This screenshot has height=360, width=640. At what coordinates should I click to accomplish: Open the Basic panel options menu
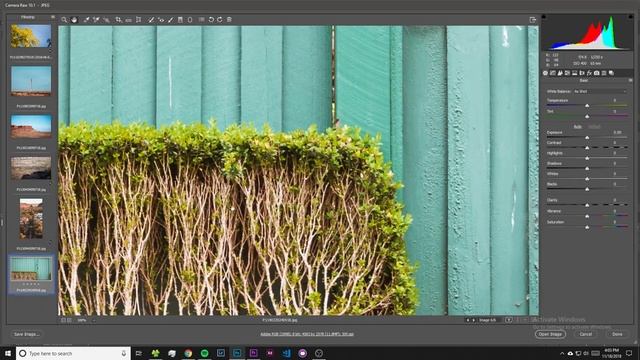pos(631,80)
